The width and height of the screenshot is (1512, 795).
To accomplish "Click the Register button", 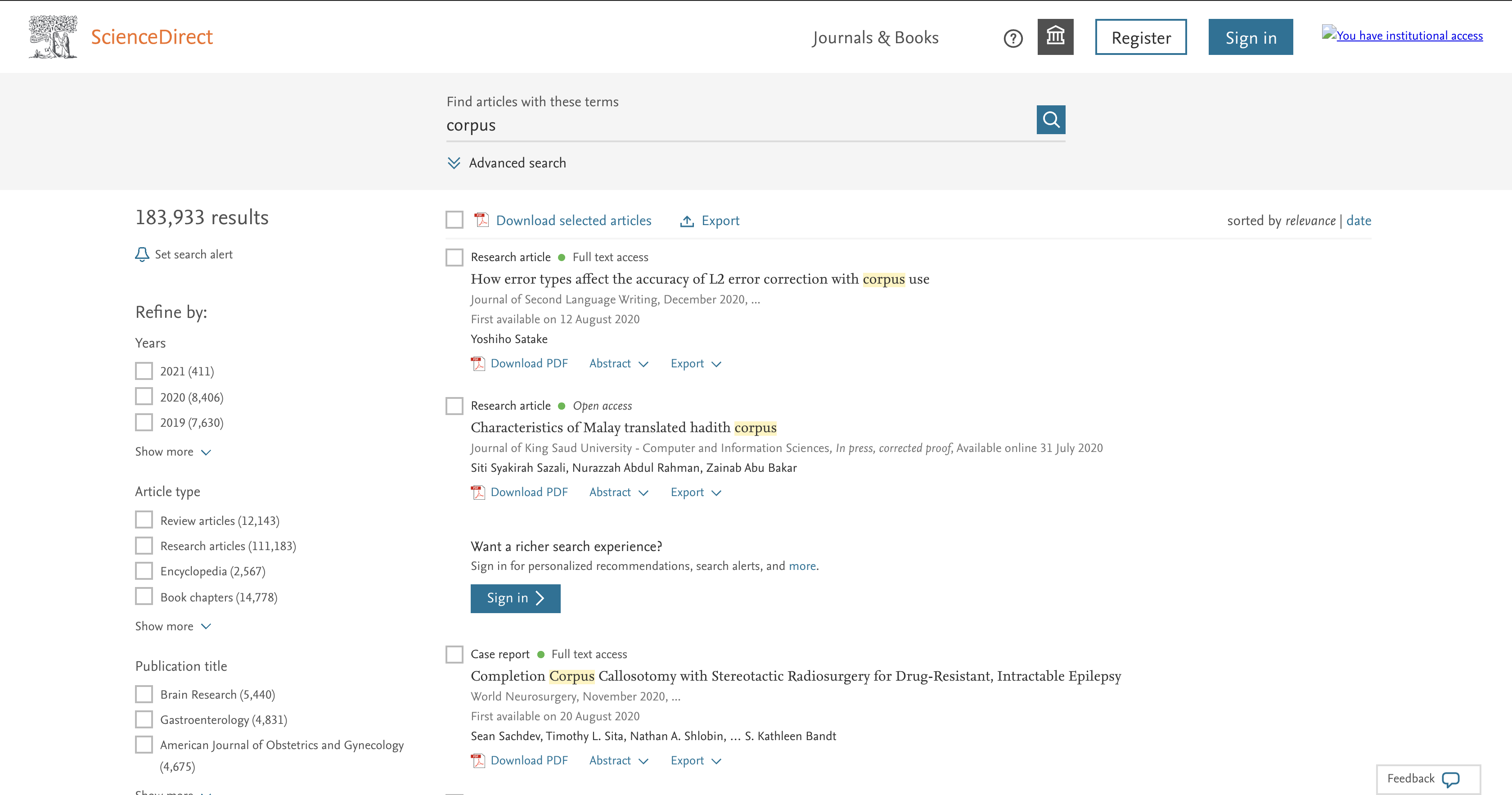I will (x=1140, y=37).
